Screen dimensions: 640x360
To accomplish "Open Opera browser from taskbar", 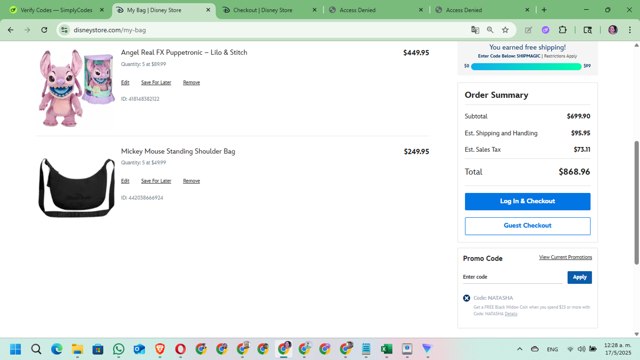I will click(180, 349).
